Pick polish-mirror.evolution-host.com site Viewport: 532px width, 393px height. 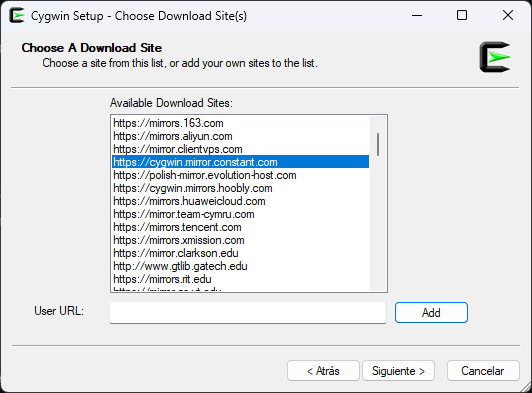[x=240, y=175]
